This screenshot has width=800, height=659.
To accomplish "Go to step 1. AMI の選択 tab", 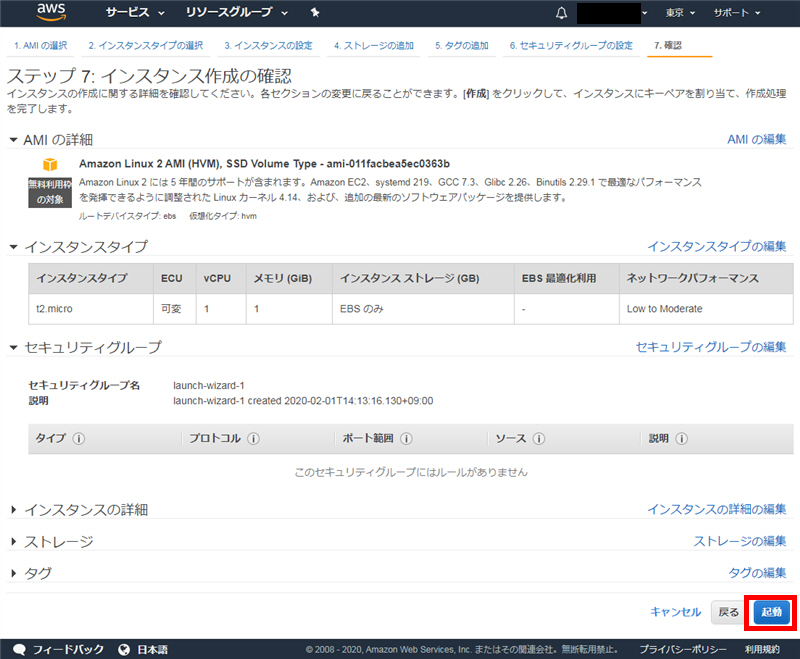I will pyautogui.click(x=41, y=45).
